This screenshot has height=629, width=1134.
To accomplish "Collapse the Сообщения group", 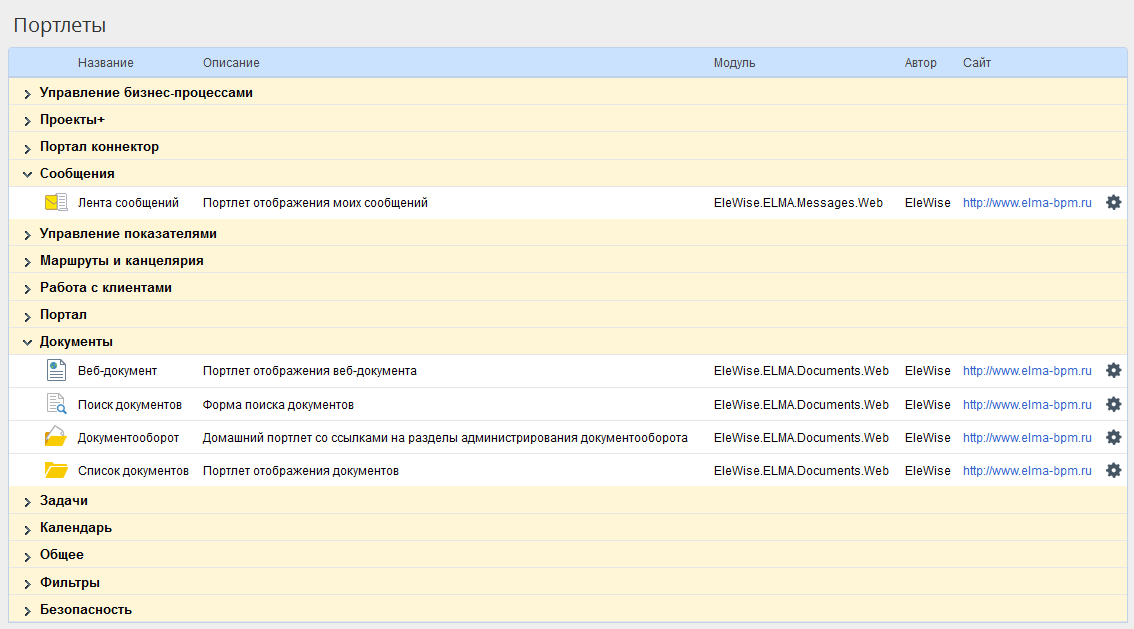I will pos(28,174).
